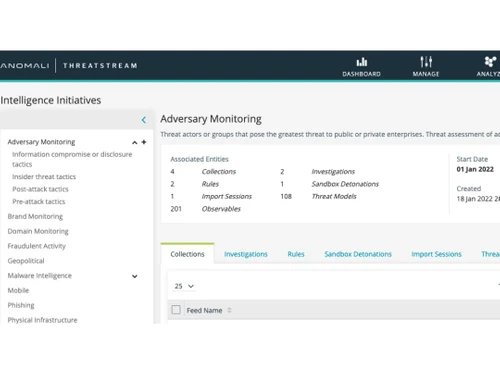Select Post-attack tactics

pyautogui.click(x=40, y=189)
